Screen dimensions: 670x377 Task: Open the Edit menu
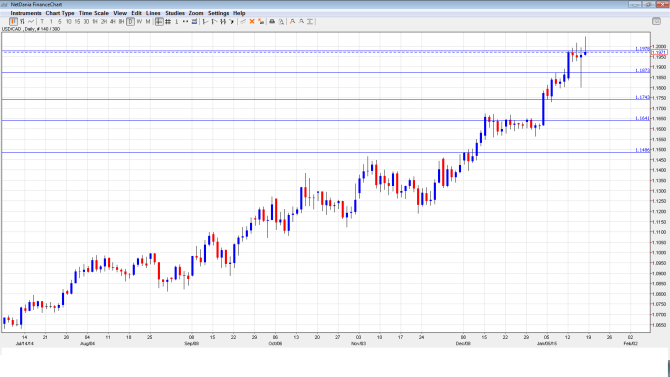(136, 13)
